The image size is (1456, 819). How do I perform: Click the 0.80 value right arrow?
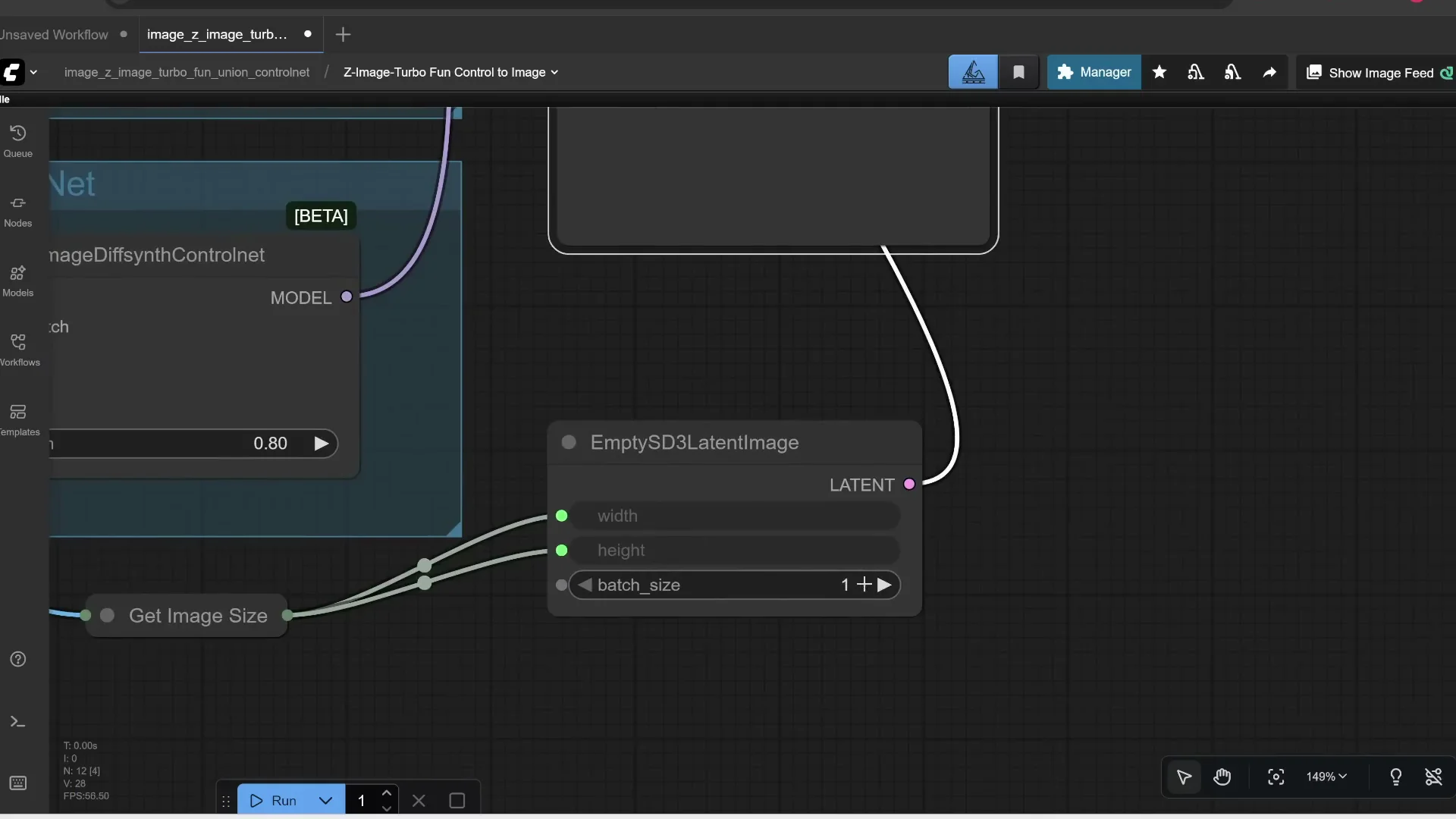[321, 444]
